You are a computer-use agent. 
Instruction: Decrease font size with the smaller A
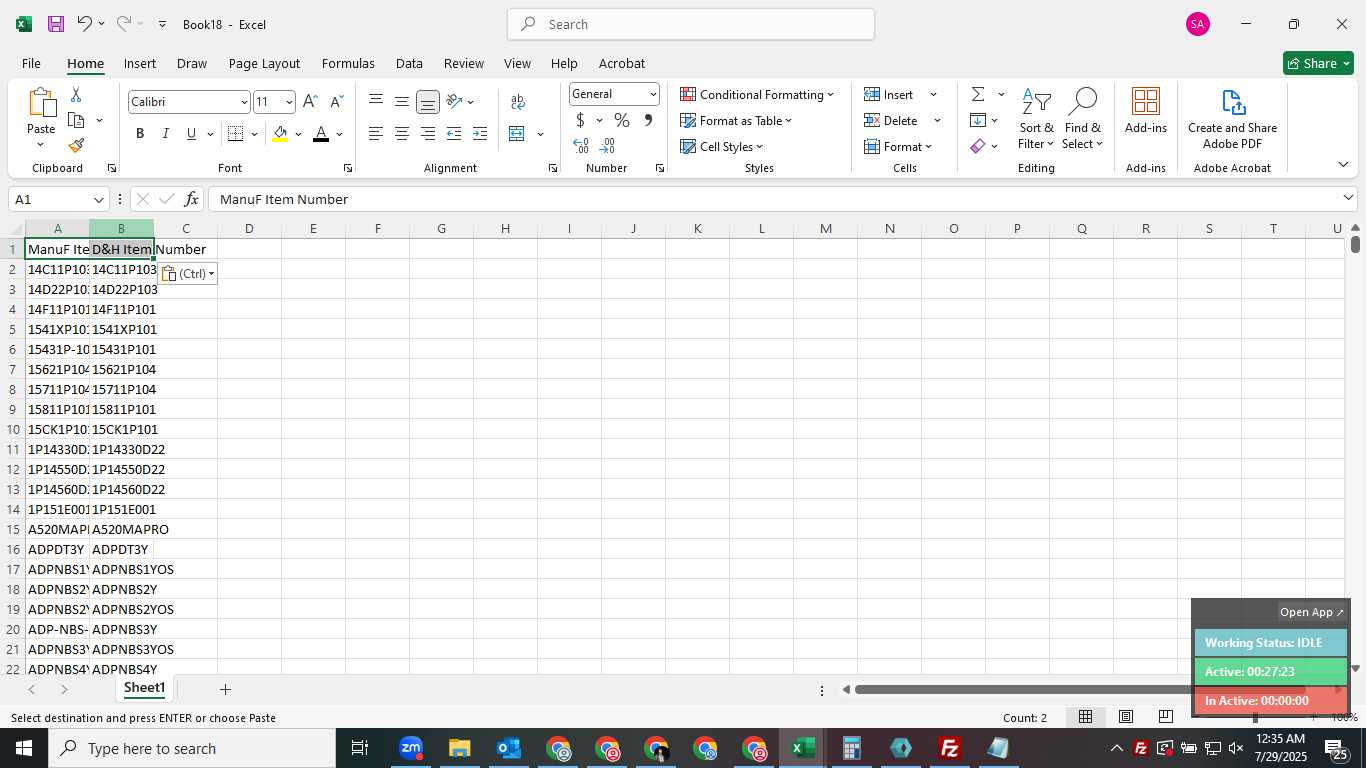tap(336, 102)
